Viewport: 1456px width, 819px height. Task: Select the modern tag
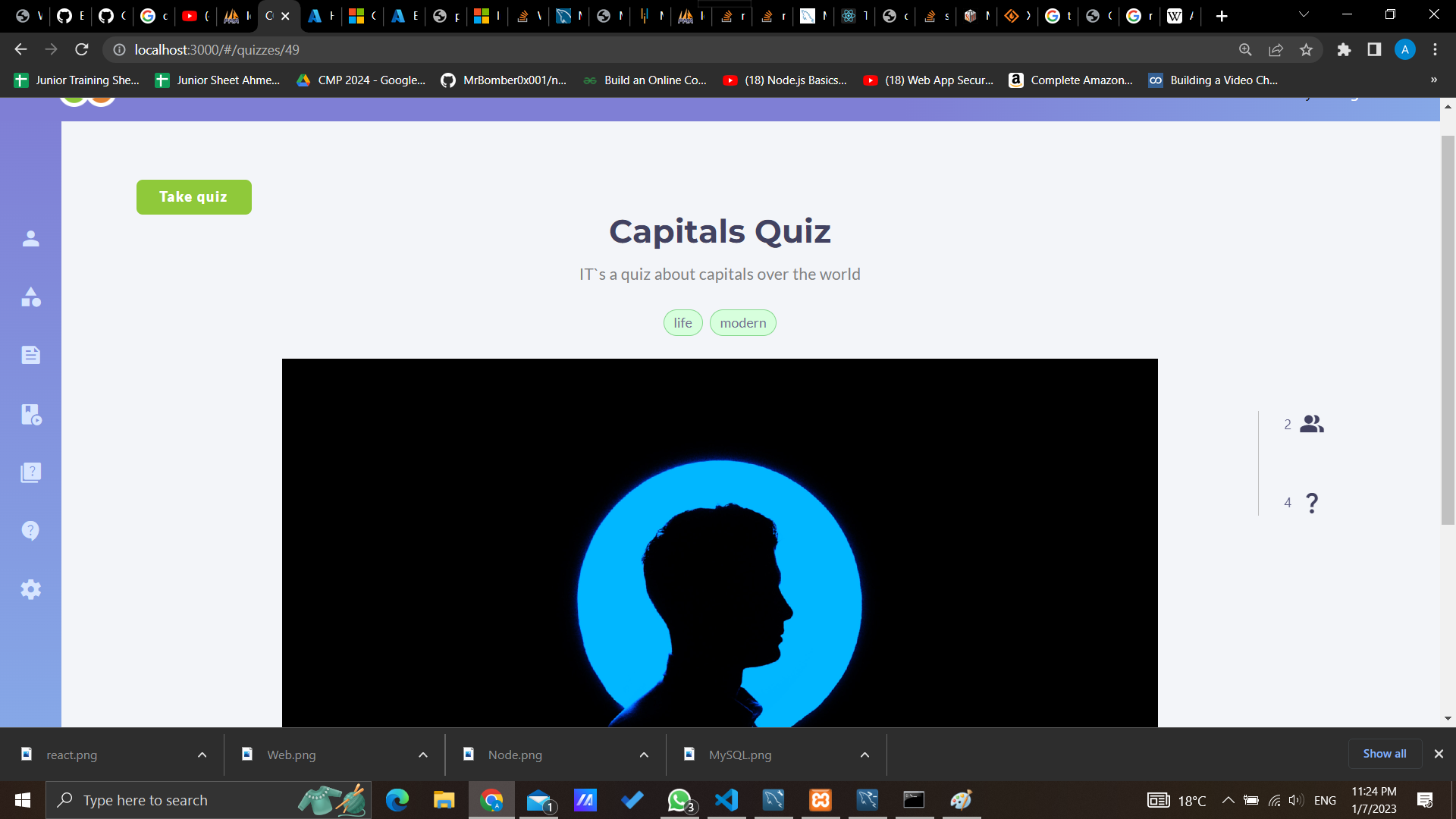coord(742,323)
